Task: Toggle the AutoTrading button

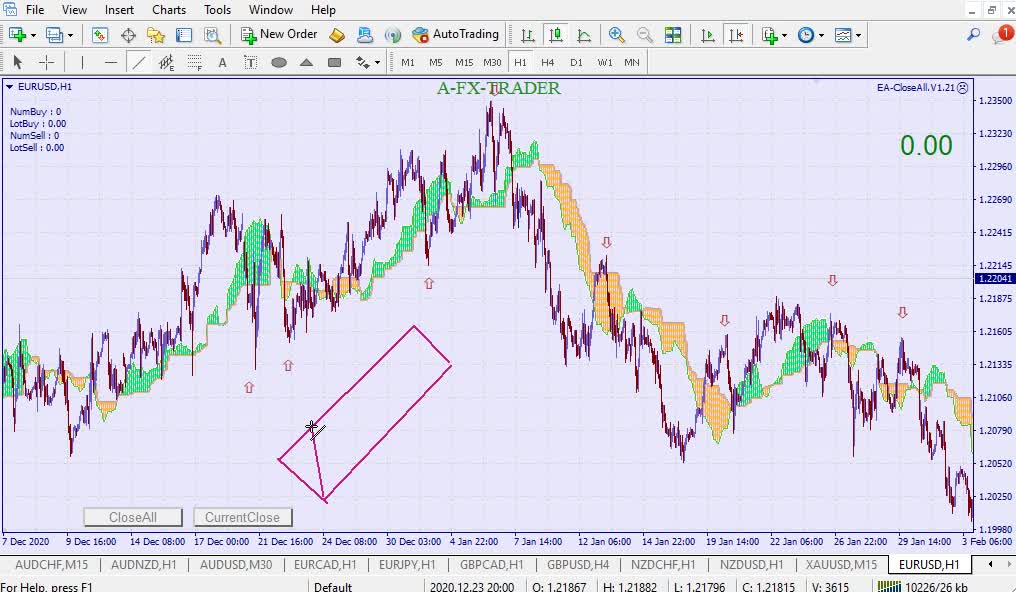Action: pyautogui.click(x=456, y=34)
